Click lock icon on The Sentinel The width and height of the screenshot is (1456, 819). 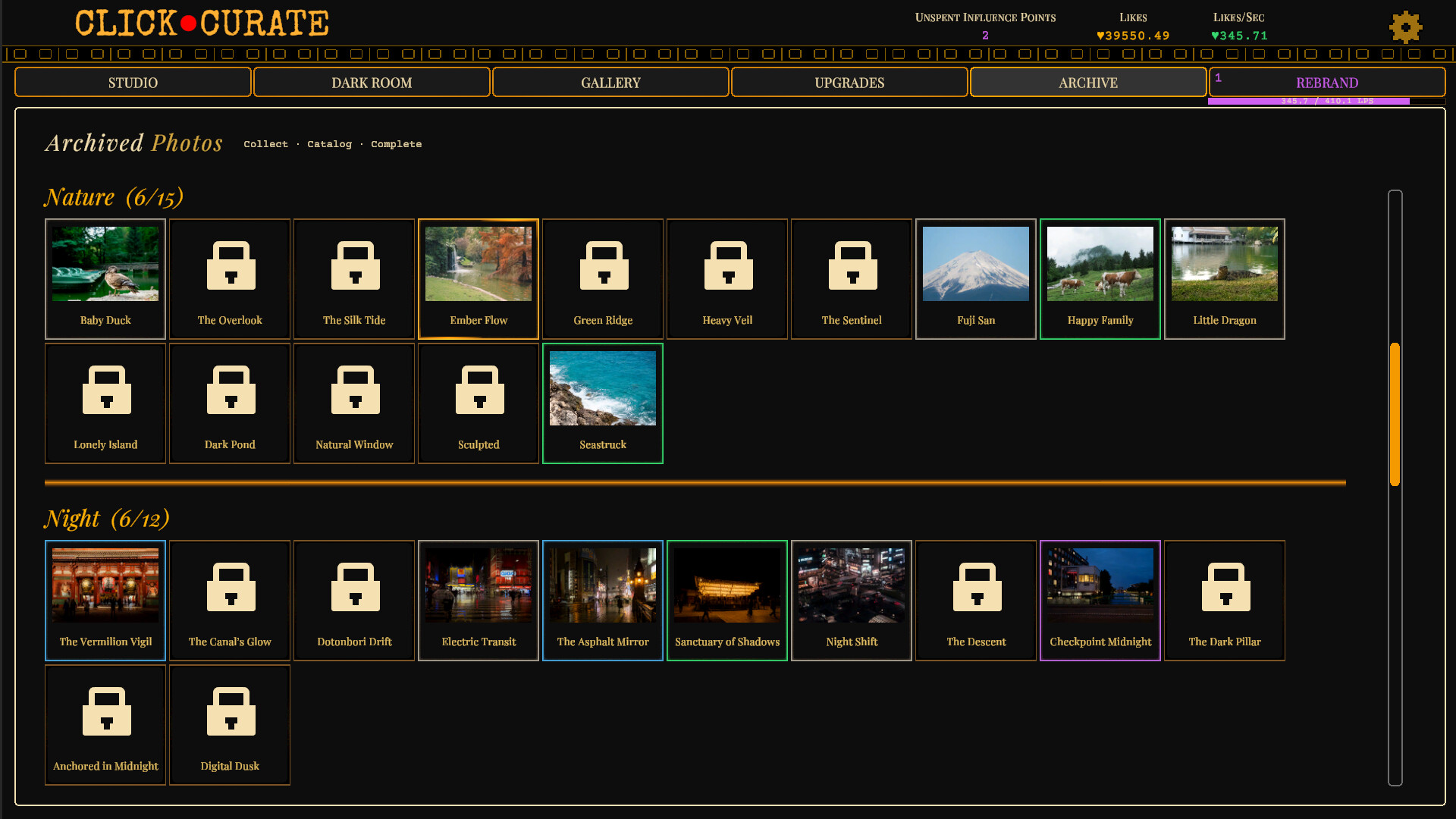[852, 265]
